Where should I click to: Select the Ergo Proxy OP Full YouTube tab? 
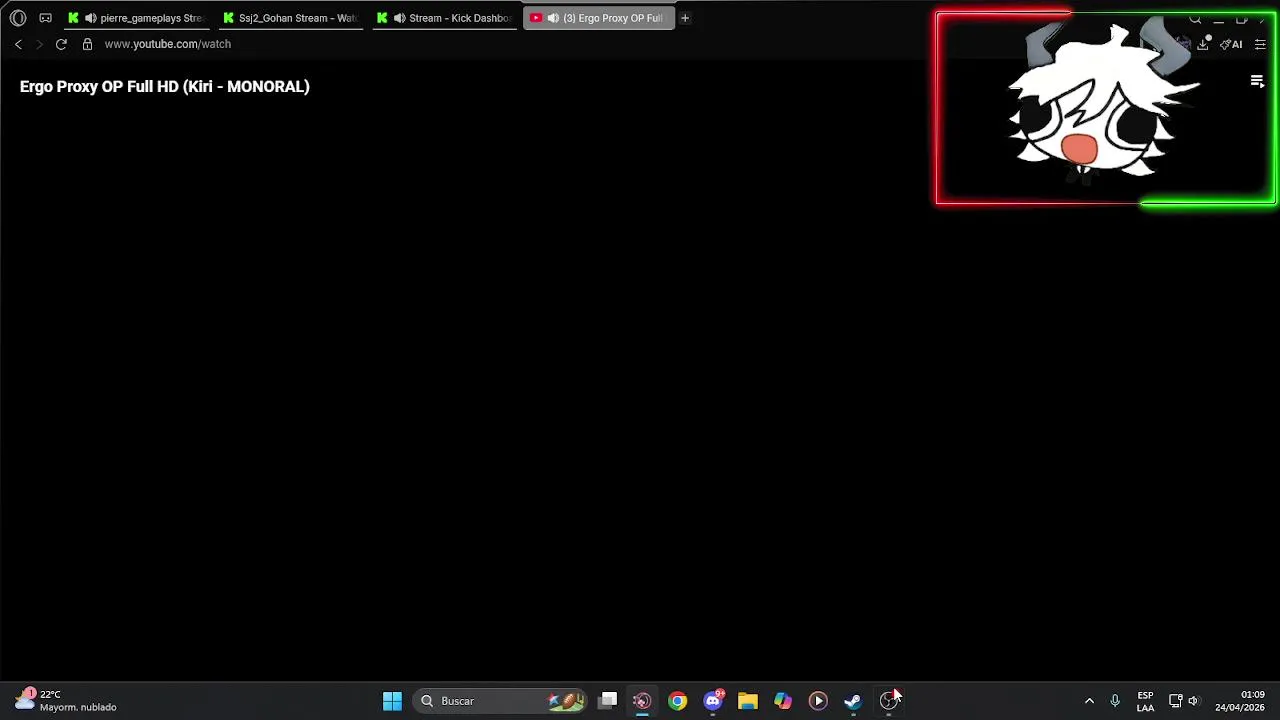coord(600,18)
